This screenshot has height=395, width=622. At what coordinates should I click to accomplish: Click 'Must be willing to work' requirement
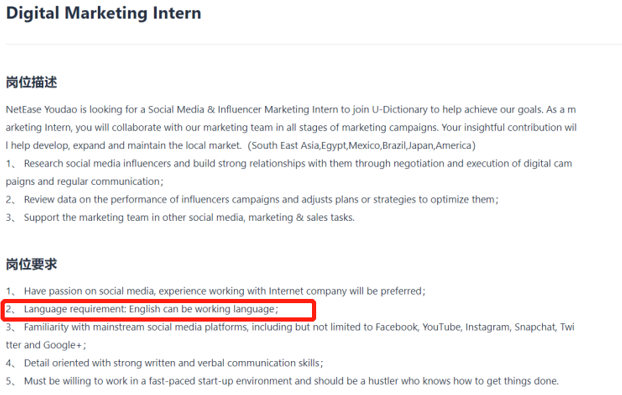pos(282,381)
